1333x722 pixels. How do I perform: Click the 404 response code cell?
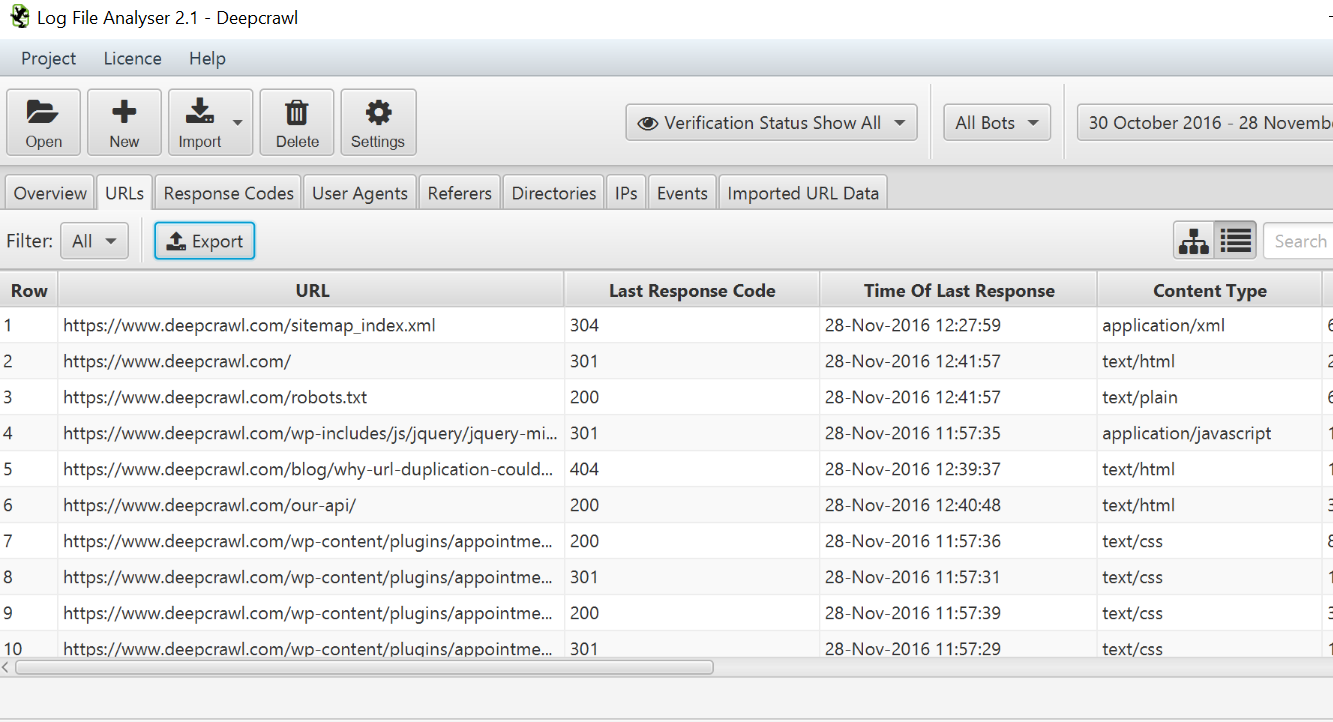[x=692, y=469]
